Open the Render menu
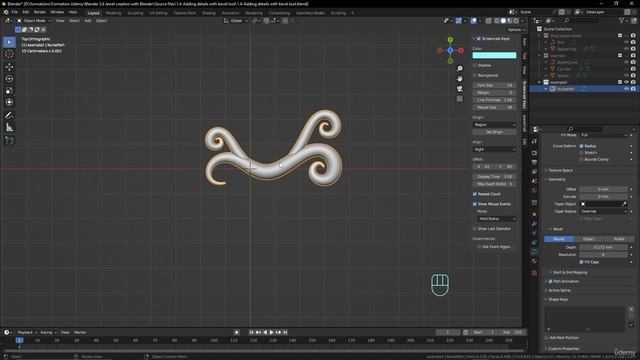 [x=40, y=12]
